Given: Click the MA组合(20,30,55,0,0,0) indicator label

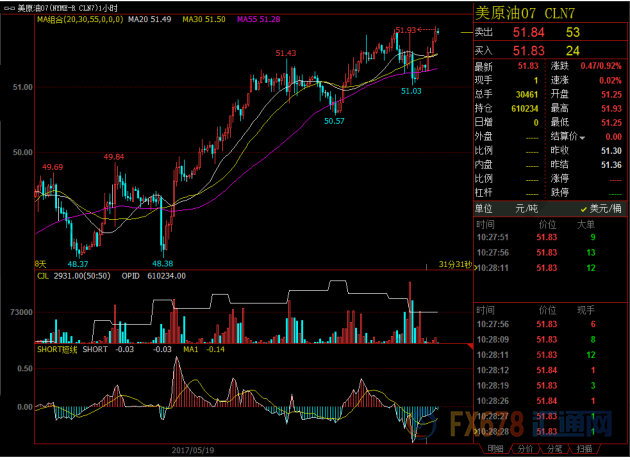Looking at the screenshot, I should (x=80, y=19).
